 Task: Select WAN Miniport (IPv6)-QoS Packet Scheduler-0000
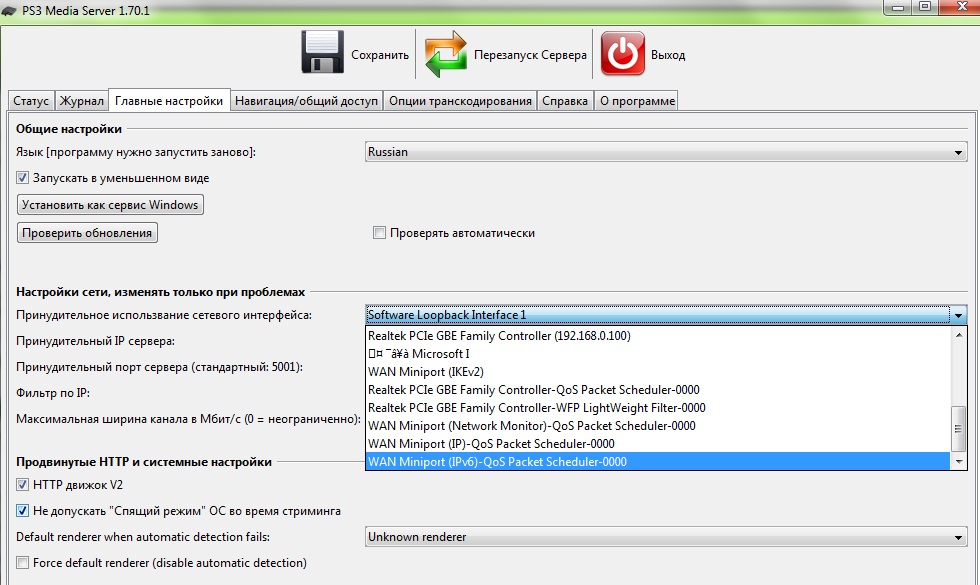[x=658, y=462]
